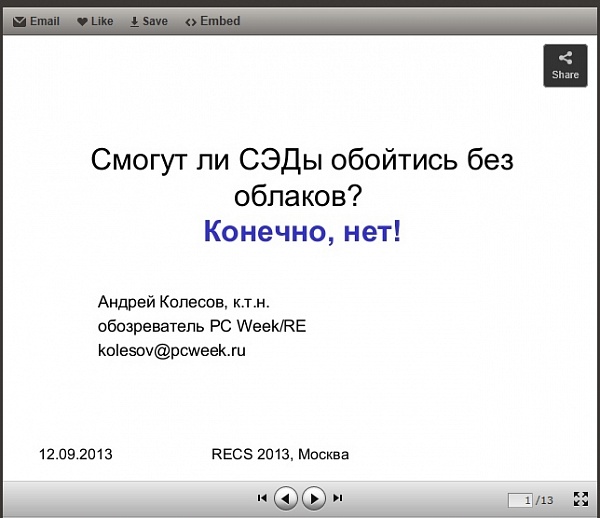Click the '/13' total slide count
Screen dimensions: 600x518
pyautogui.click(x=545, y=500)
